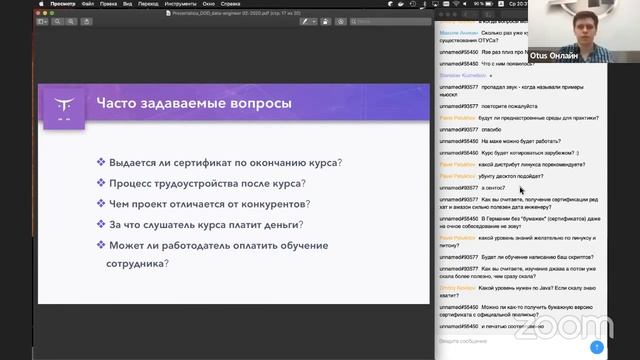640x360 pixels.
Task: Click chat message 'и печатью соответственно'
Action: [x=512, y=327]
